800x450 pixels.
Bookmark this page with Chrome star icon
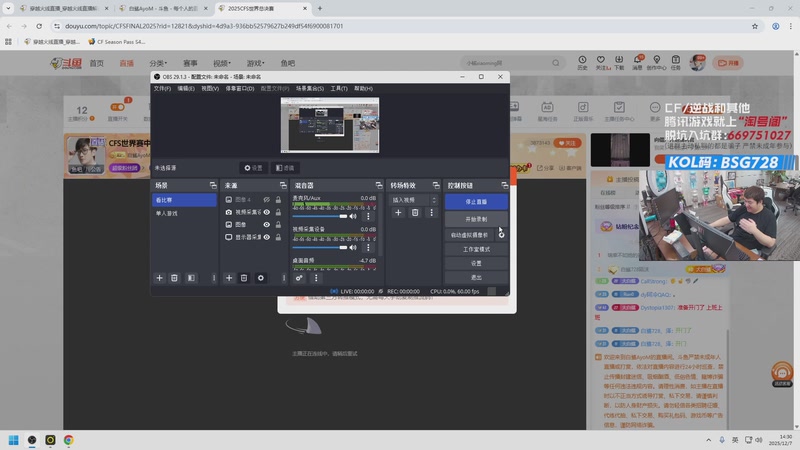[x=755, y=26]
